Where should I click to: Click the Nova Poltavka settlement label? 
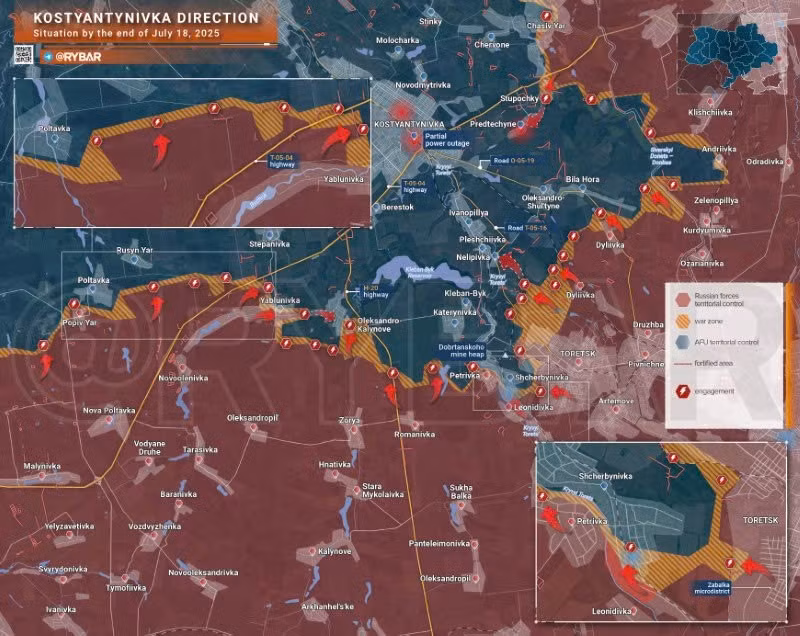[109, 411]
